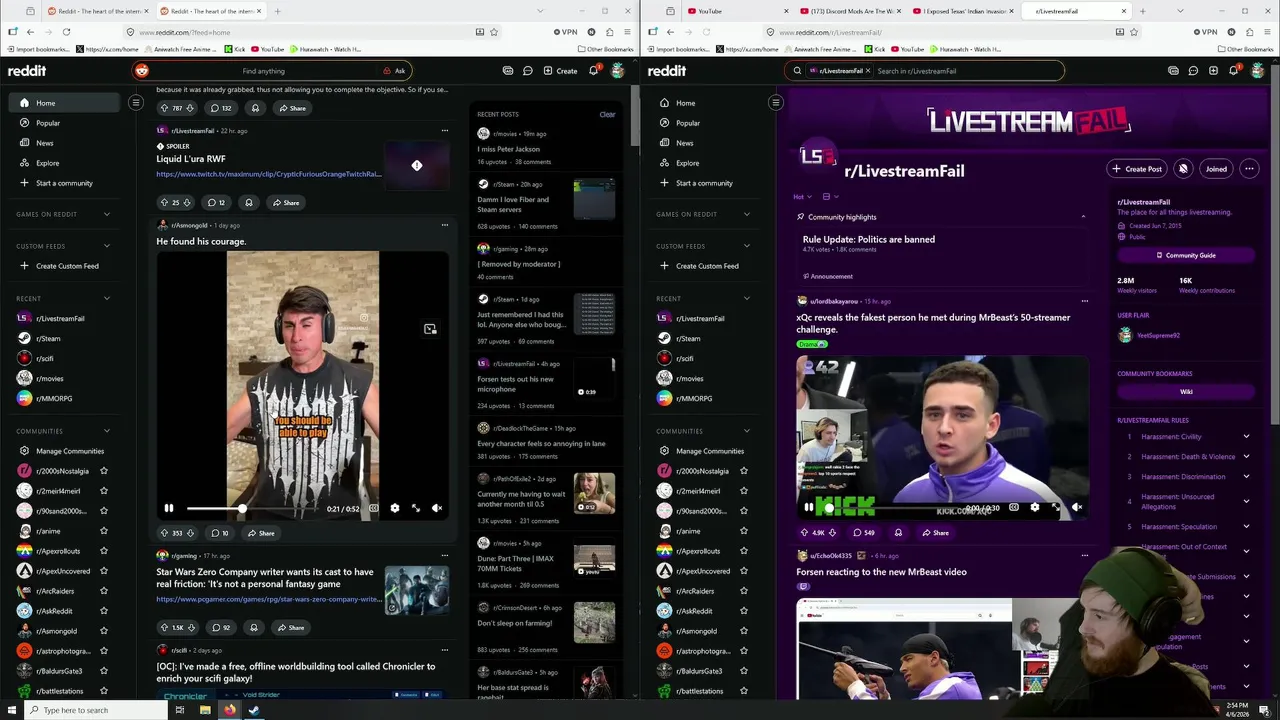Open new tab in left browser window
The width and height of the screenshot is (1280, 720).
pos(277,11)
